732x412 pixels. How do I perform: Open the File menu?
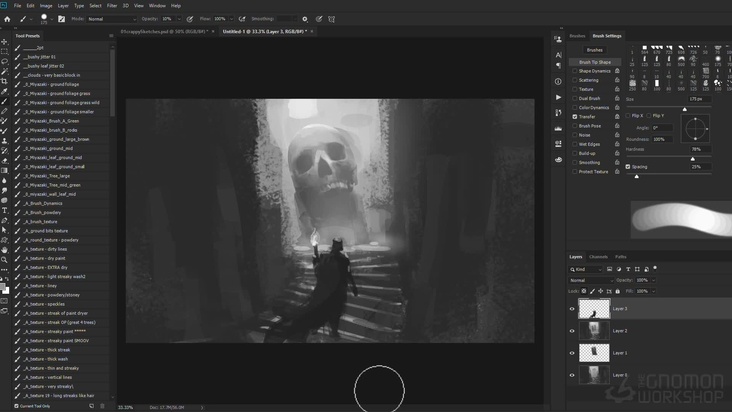click(17, 6)
